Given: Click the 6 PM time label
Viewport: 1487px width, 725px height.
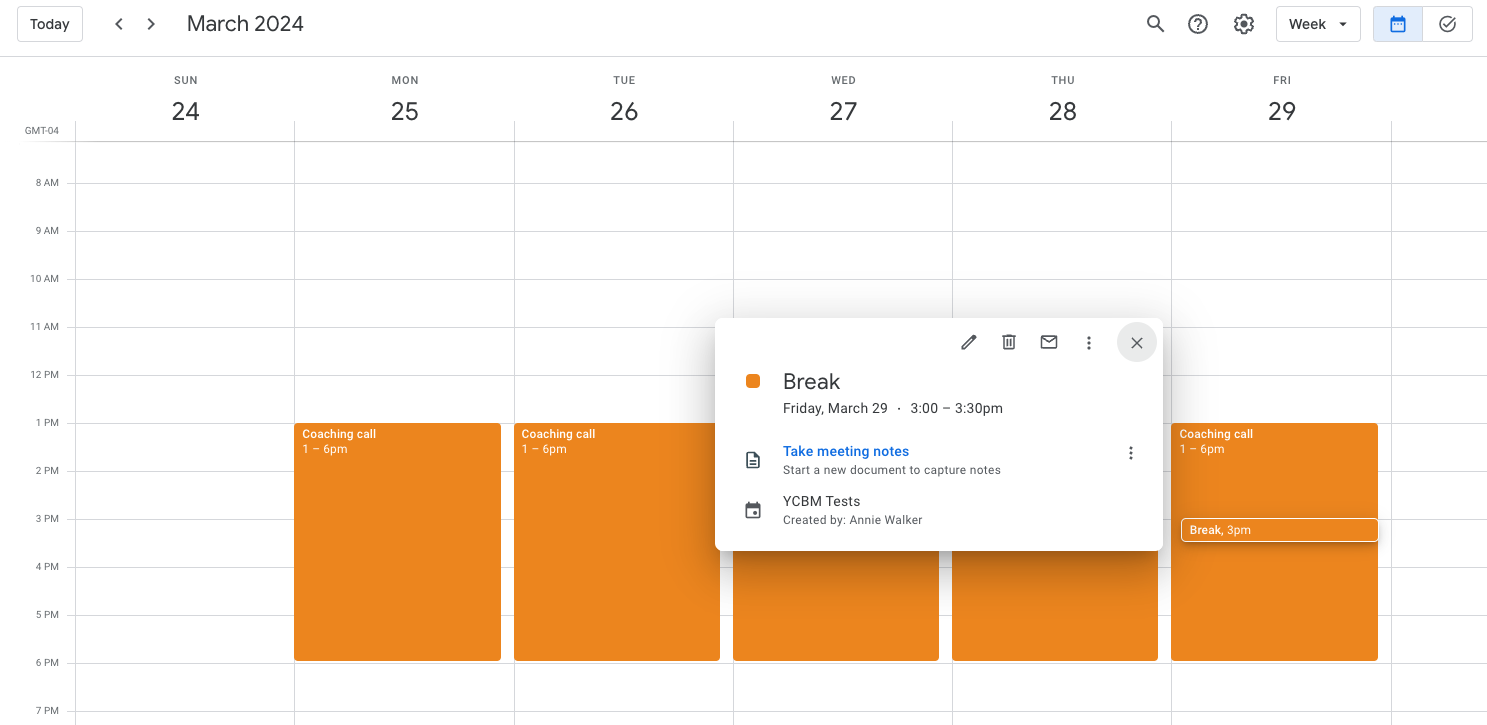Looking at the screenshot, I should point(47,663).
